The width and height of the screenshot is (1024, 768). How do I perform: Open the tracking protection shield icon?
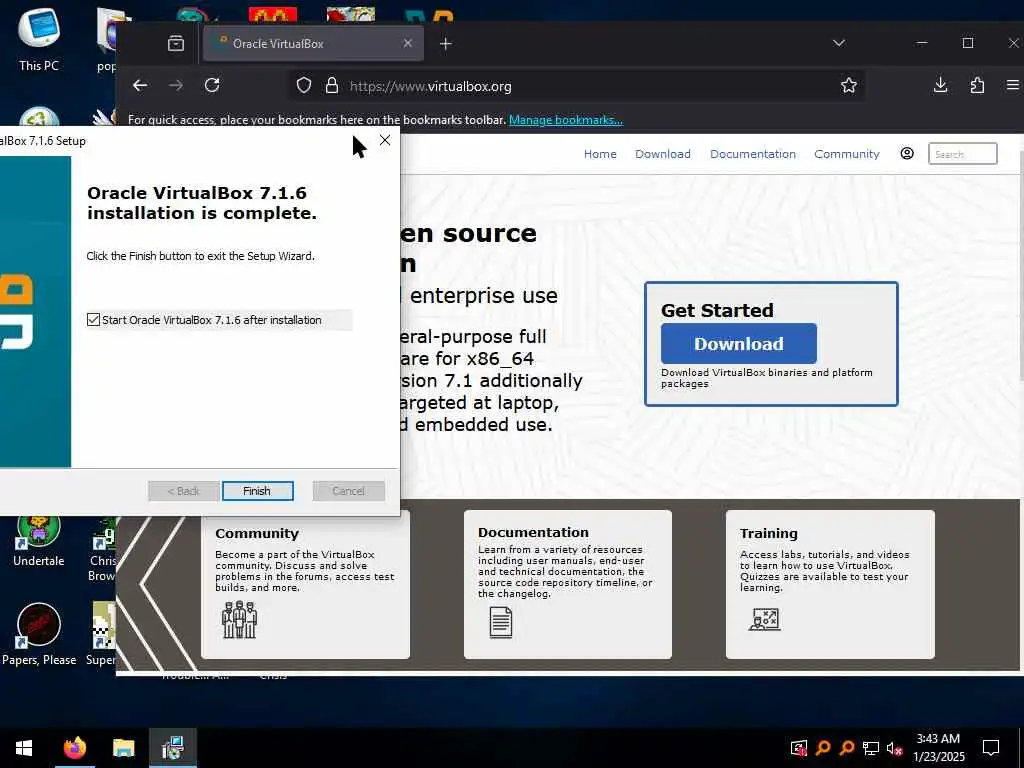(x=304, y=86)
